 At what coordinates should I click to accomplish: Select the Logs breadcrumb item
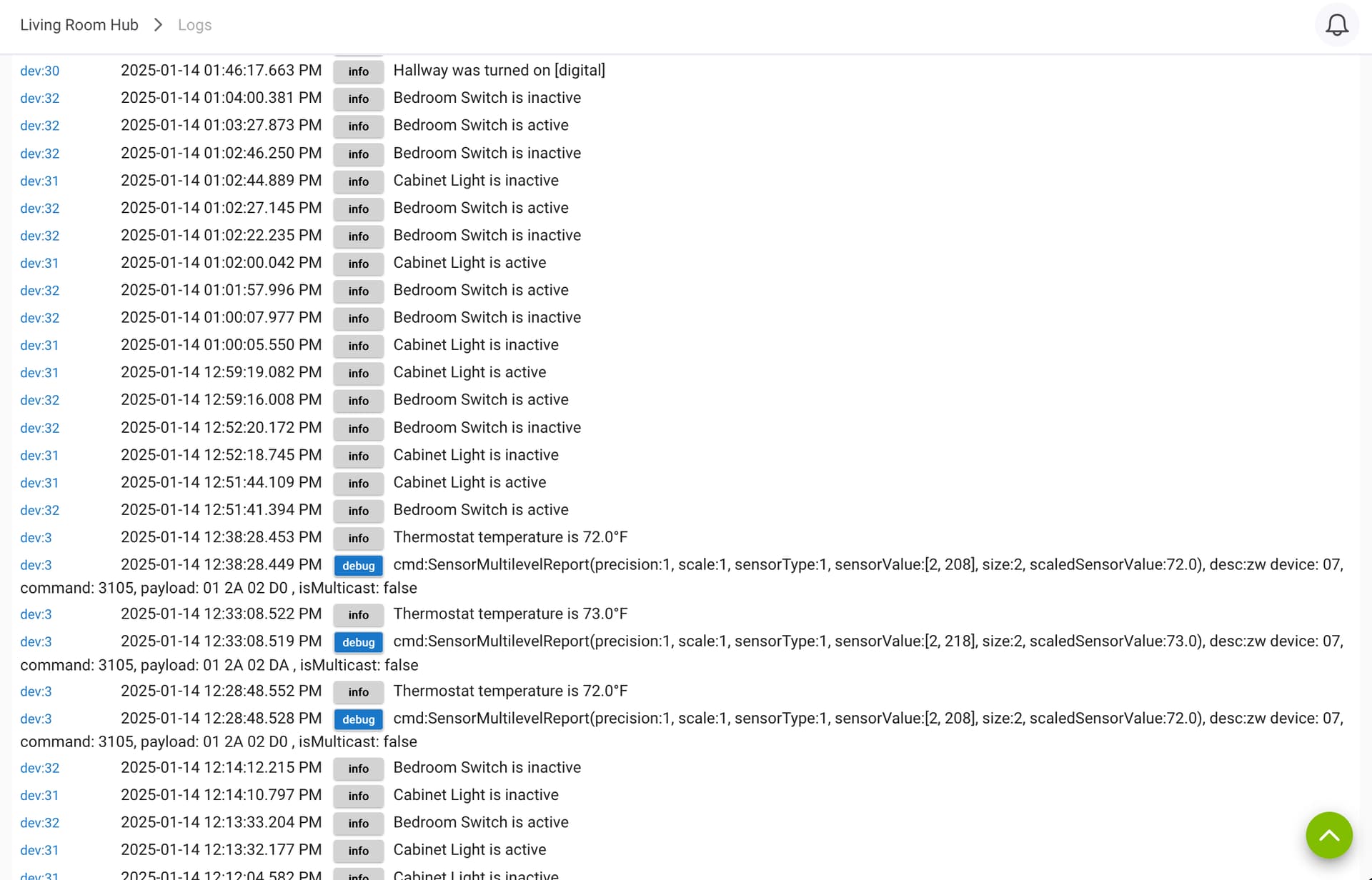(194, 25)
